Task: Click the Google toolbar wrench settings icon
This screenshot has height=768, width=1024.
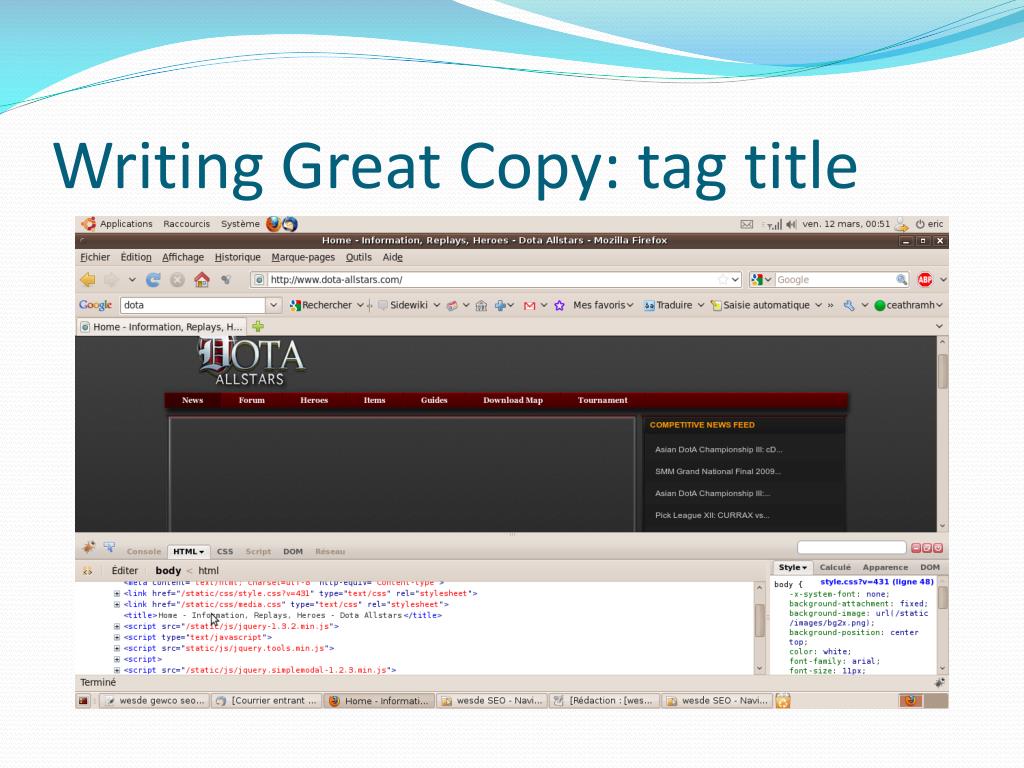Action: pos(849,305)
